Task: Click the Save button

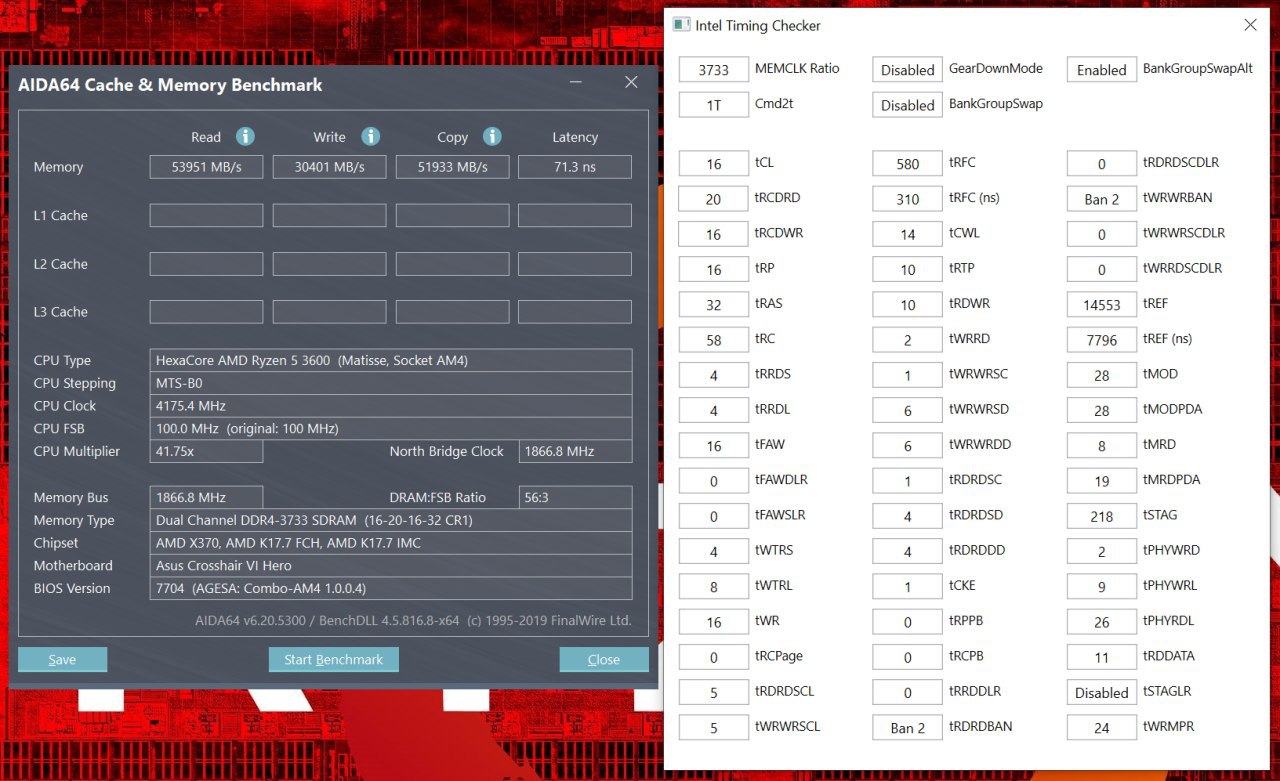Action: pyautogui.click(x=62, y=659)
